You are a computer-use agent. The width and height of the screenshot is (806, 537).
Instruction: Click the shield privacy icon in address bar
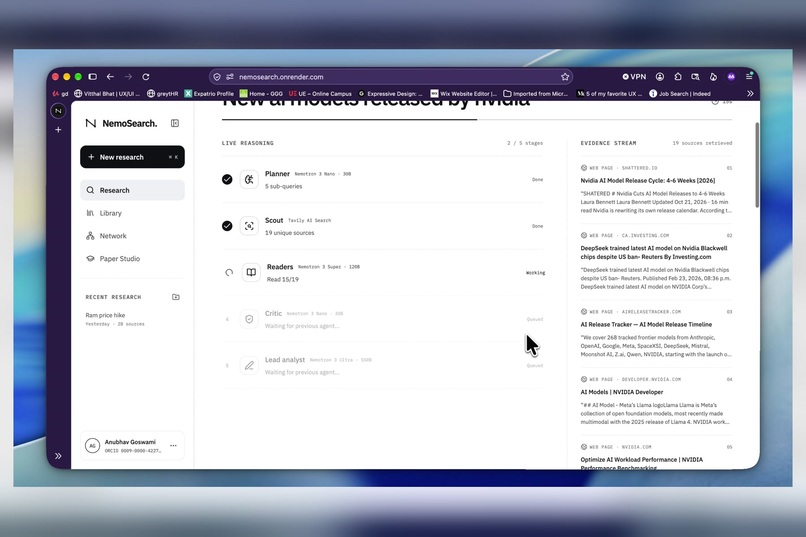pos(217,77)
